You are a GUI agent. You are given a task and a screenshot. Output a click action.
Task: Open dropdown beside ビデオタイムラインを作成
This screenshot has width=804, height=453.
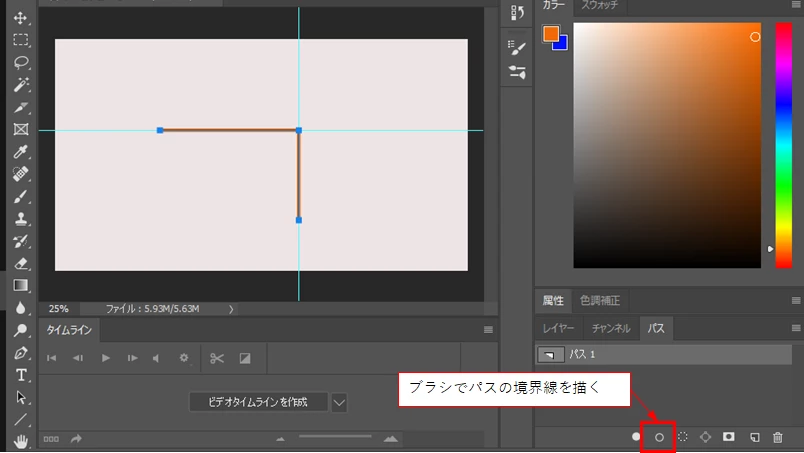point(339,403)
